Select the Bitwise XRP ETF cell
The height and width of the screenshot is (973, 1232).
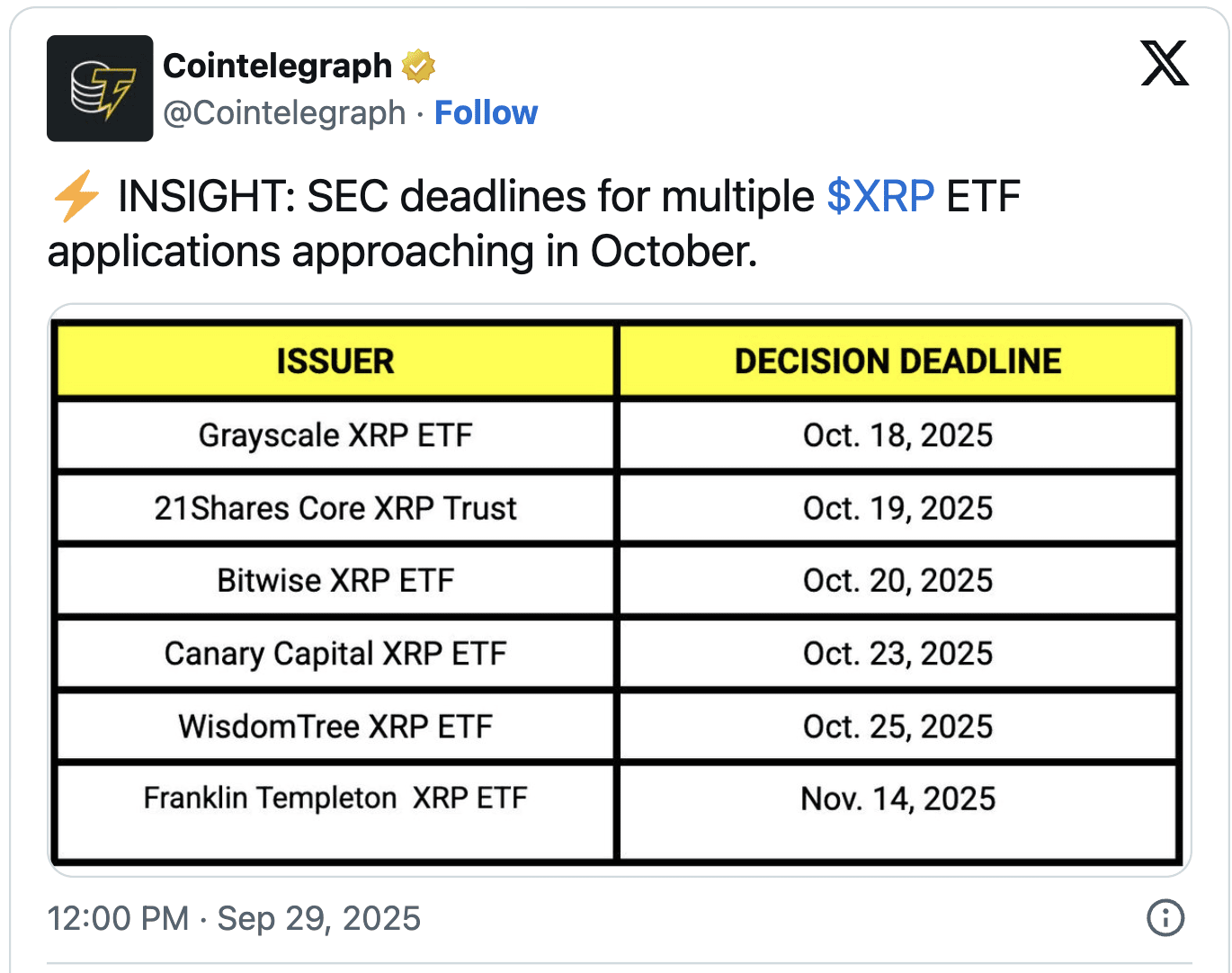pos(335,581)
